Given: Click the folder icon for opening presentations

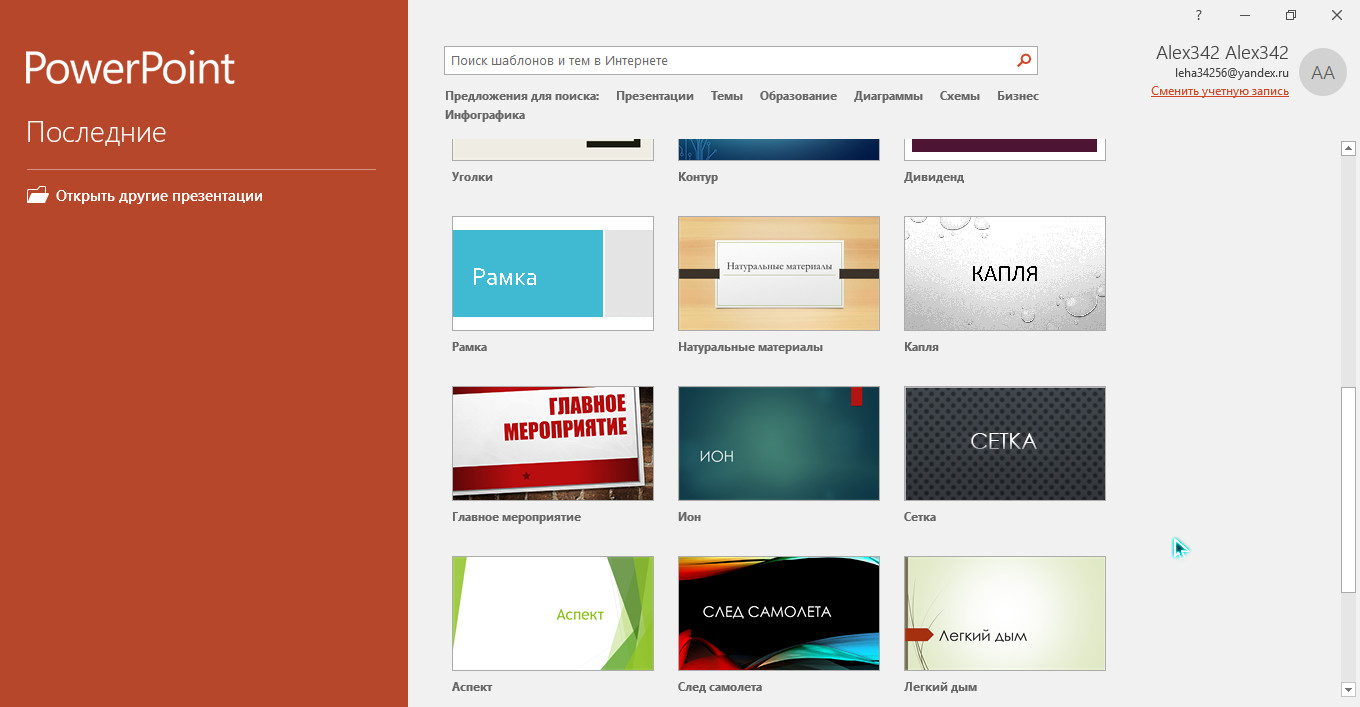Looking at the screenshot, I should [37, 196].
